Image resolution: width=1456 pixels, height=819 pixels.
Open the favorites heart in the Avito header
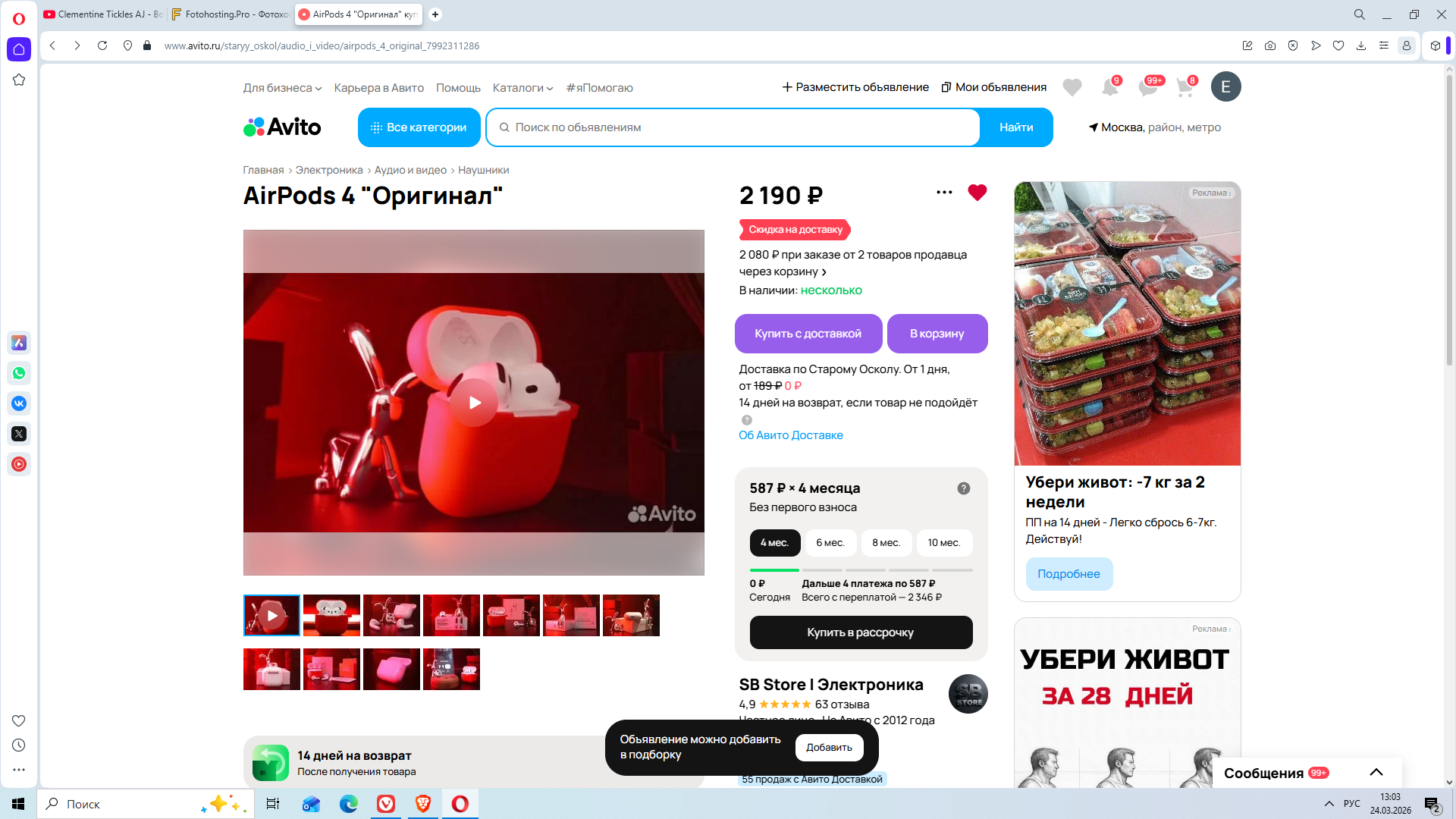(1072, 88)
